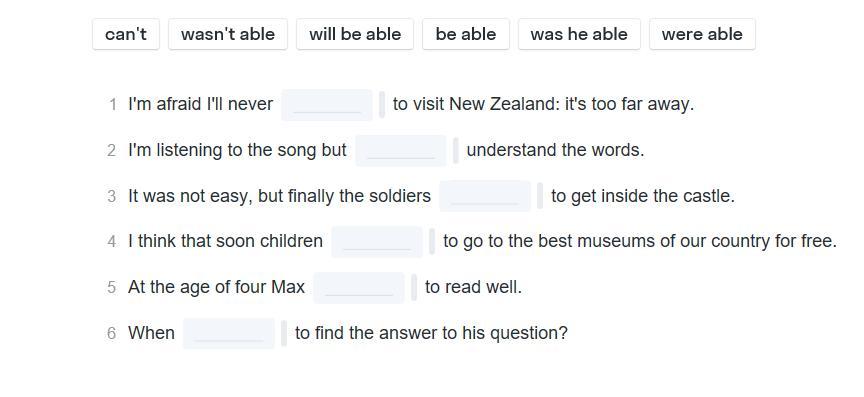Select the blank before "understand the words"
Screen dimensions: 864x397
[x=401, y=151]
